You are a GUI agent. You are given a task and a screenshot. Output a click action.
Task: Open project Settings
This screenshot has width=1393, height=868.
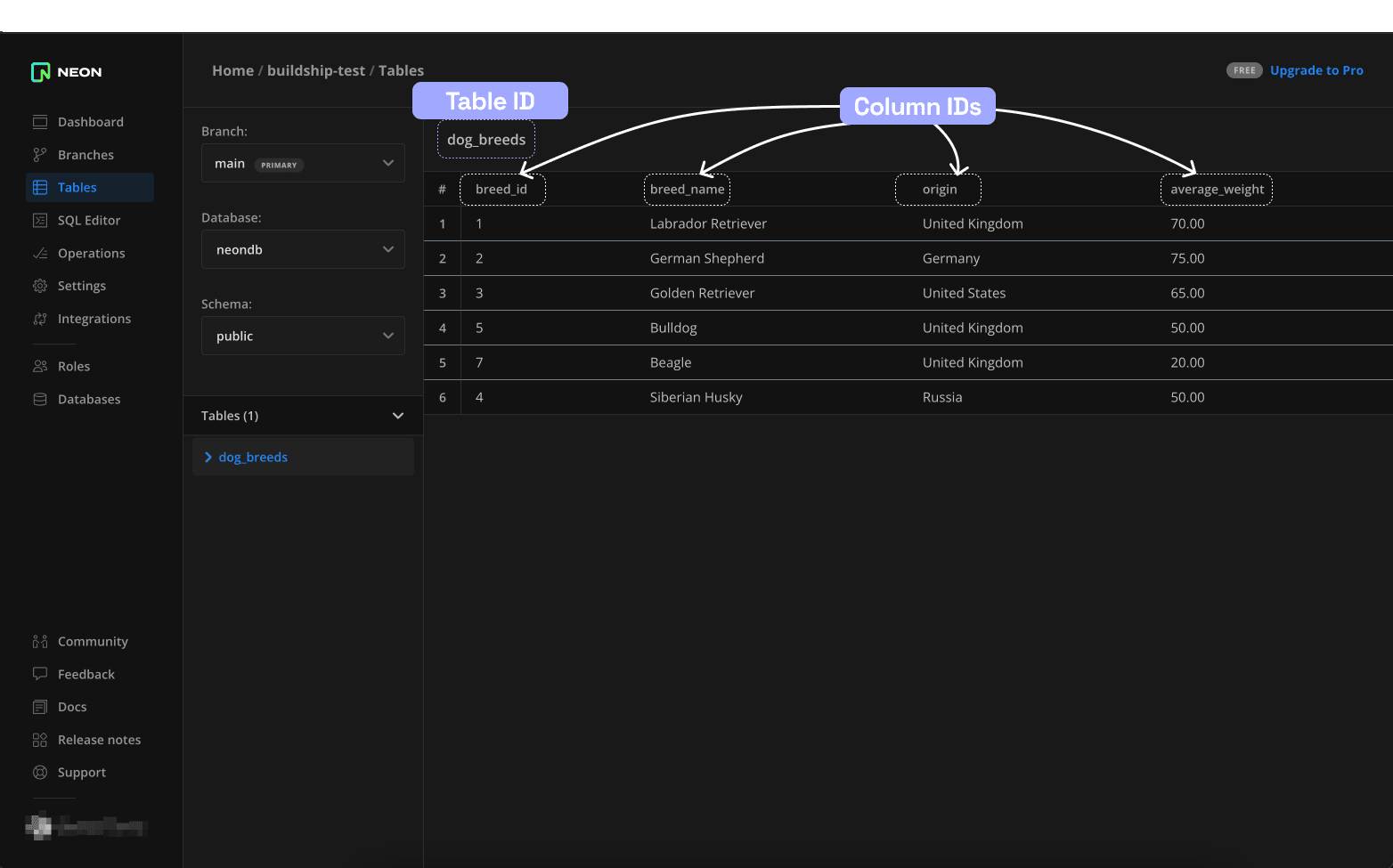point(81,285)
